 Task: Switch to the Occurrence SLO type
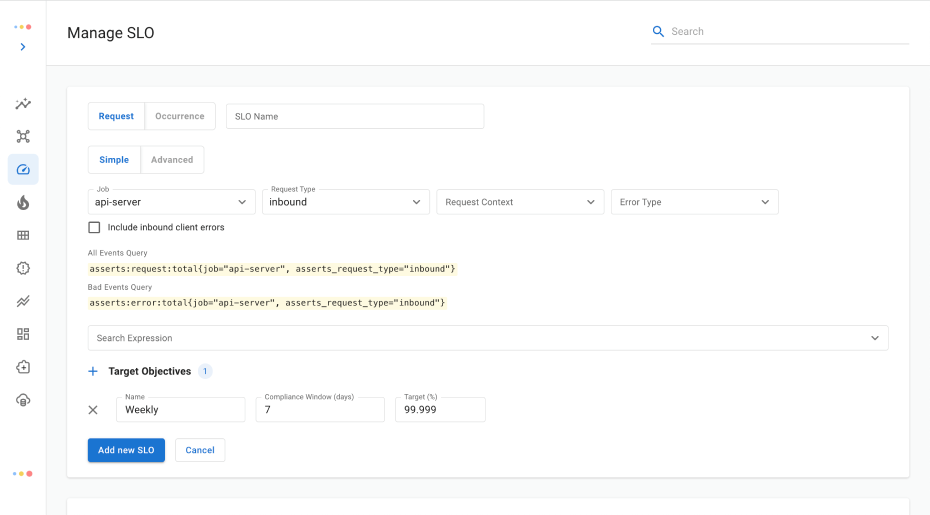[180, 116]
